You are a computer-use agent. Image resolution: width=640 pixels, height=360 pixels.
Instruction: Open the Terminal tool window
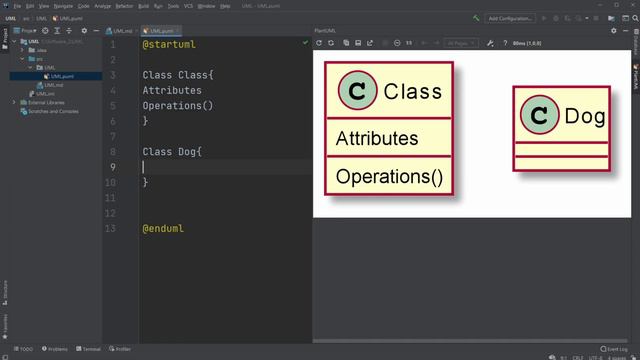(88, 349)
